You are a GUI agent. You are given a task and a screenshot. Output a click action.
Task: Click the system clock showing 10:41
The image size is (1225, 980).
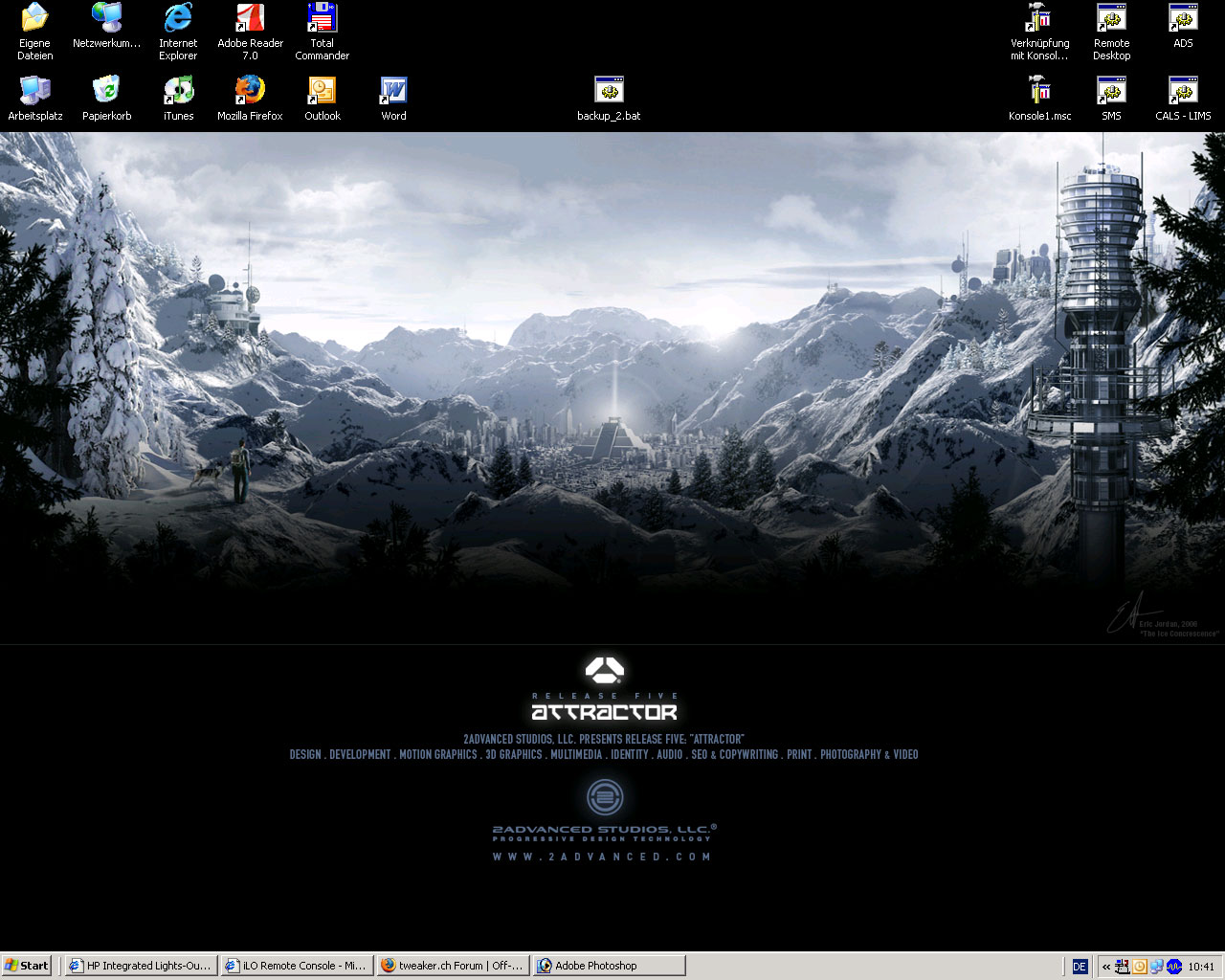1200,967
